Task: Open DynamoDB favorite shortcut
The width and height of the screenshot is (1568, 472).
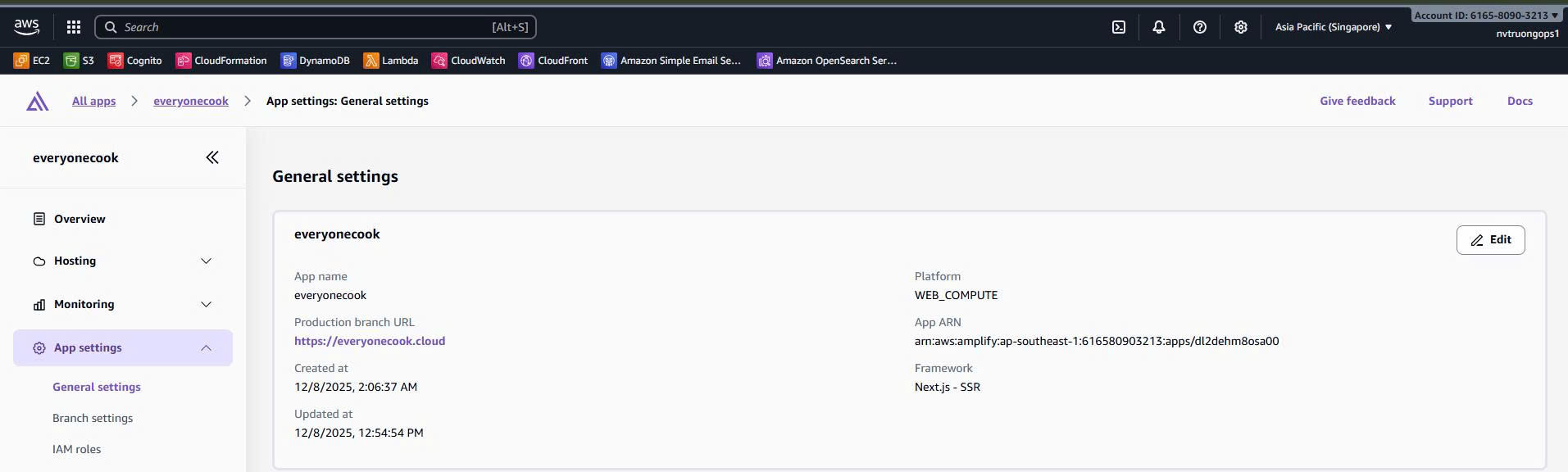Action: click(316, 61)
